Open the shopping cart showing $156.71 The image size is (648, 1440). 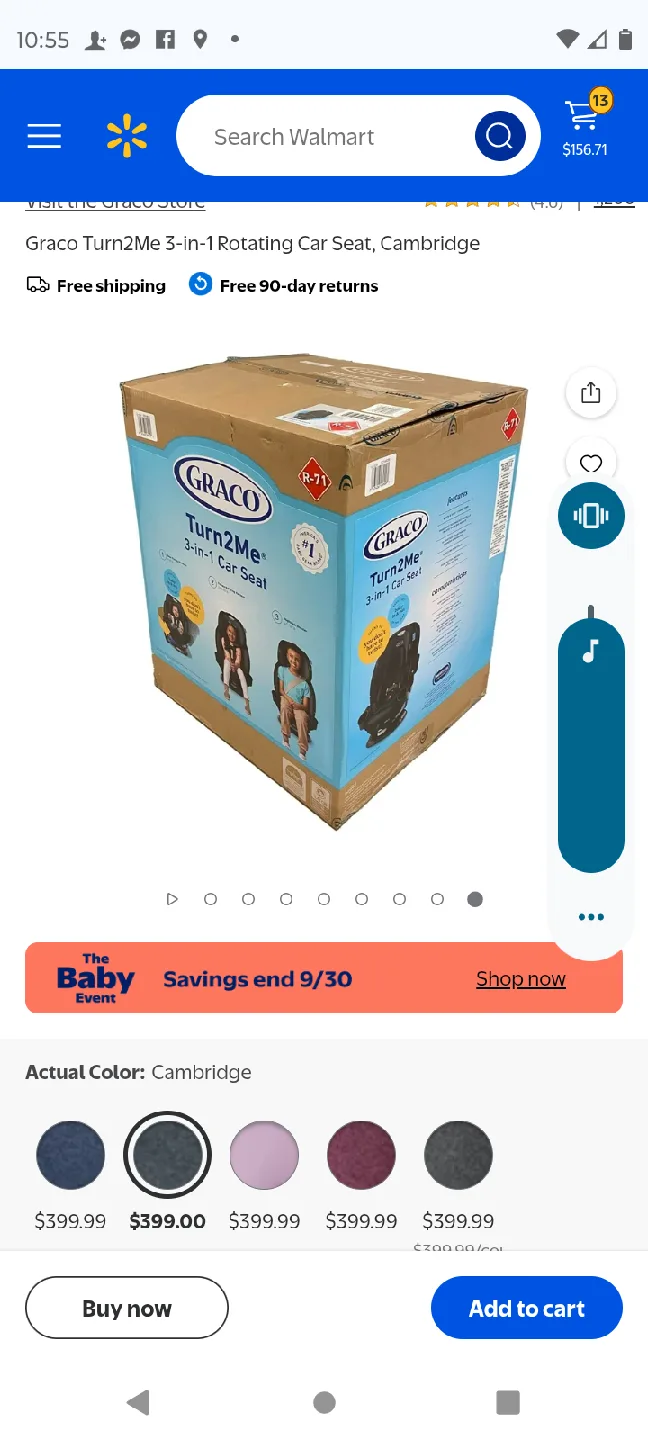pyautogui.click(x=585, y=127)
